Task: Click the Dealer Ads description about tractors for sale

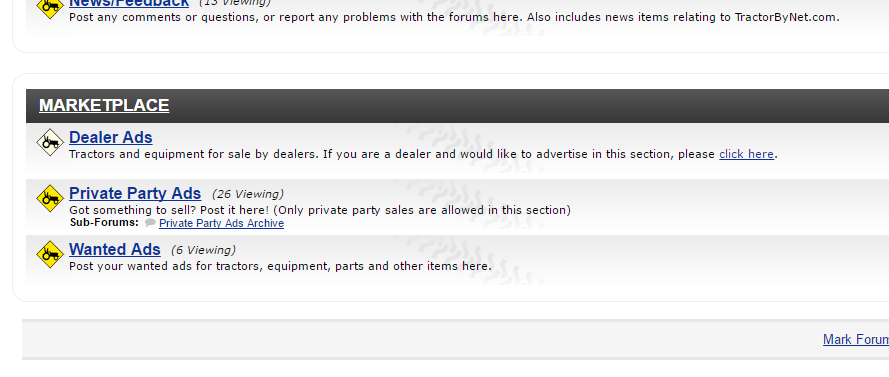Action: tap(392, 154)
